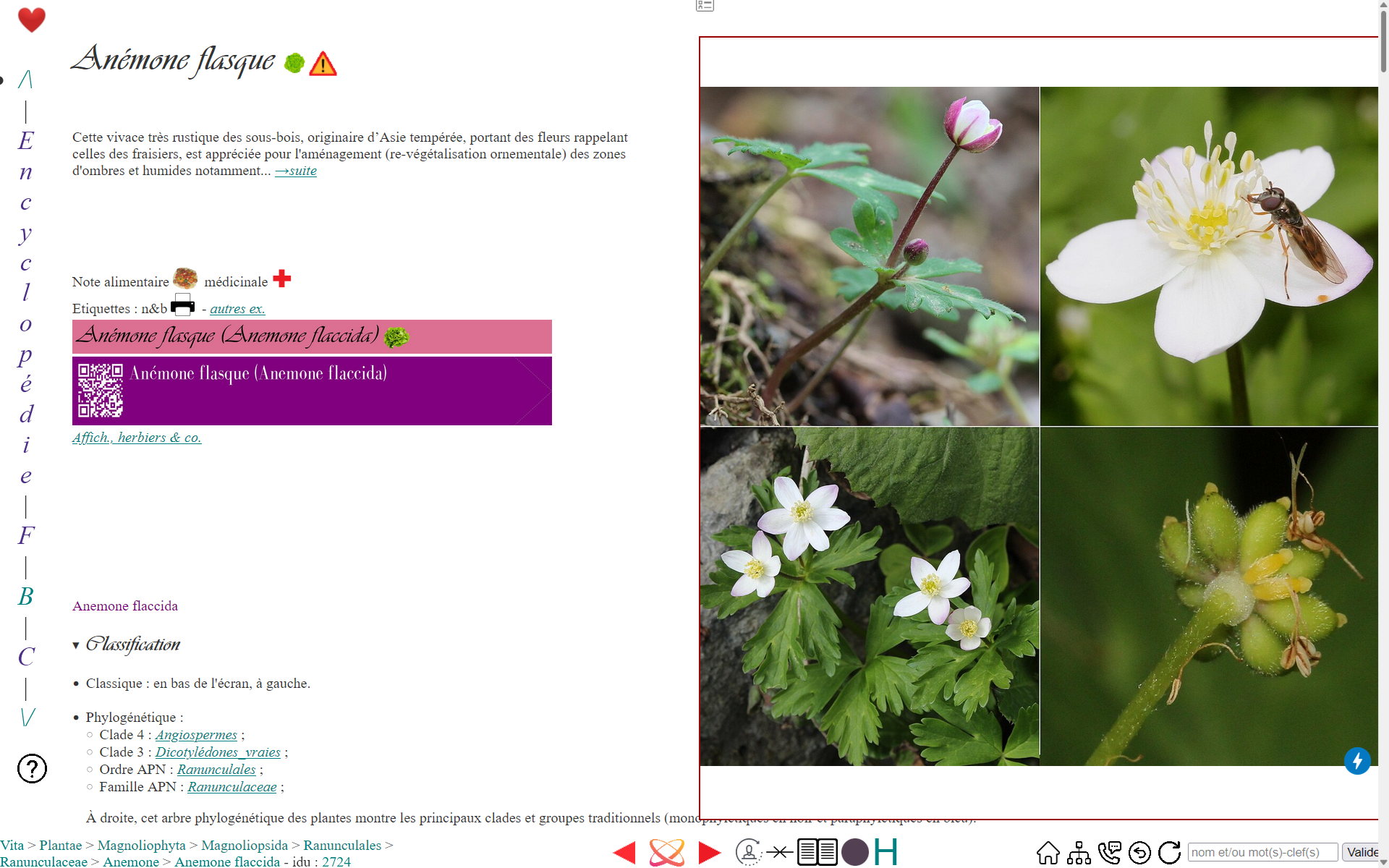Expand description with the suite link

[296, 171]
